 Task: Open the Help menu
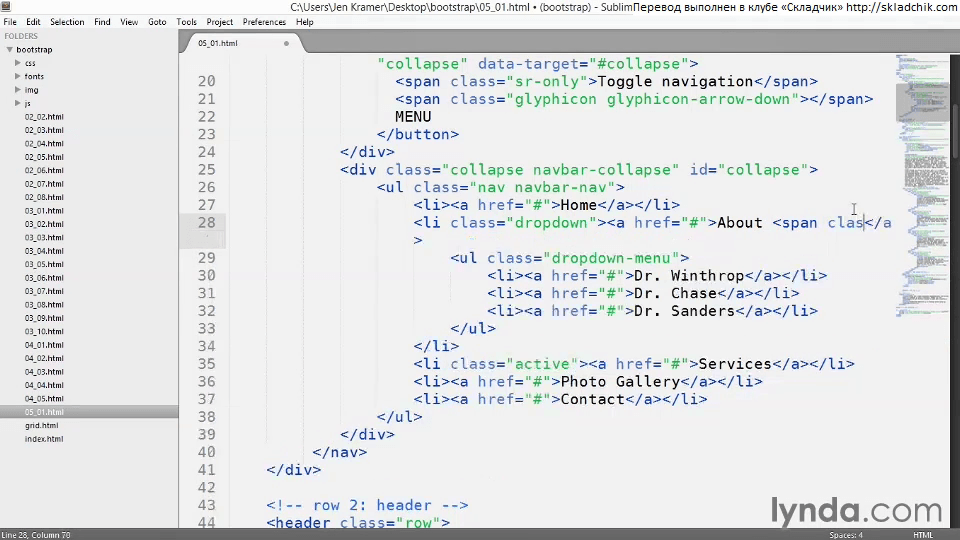pyautogui.click(x=304, y=21)
